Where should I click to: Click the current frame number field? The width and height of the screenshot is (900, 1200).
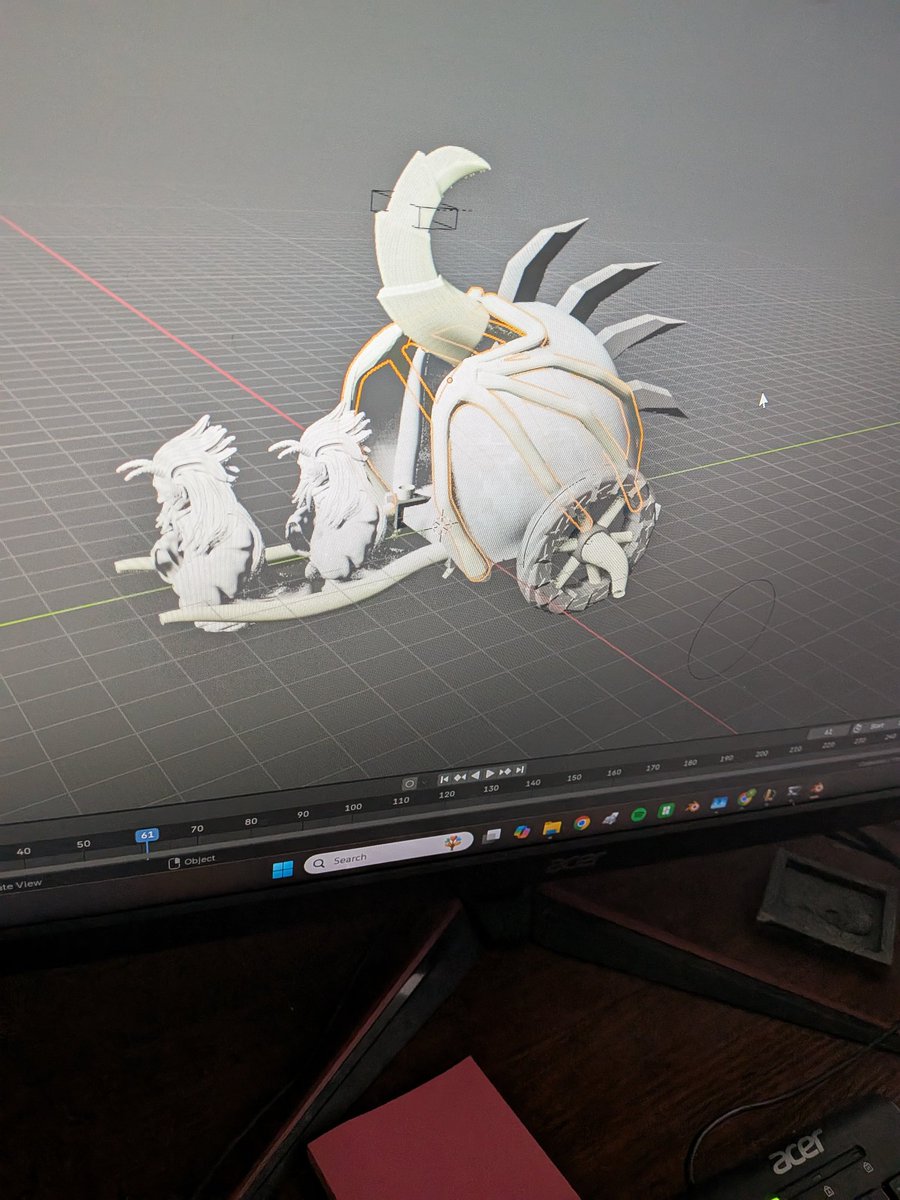click(828, 732)
